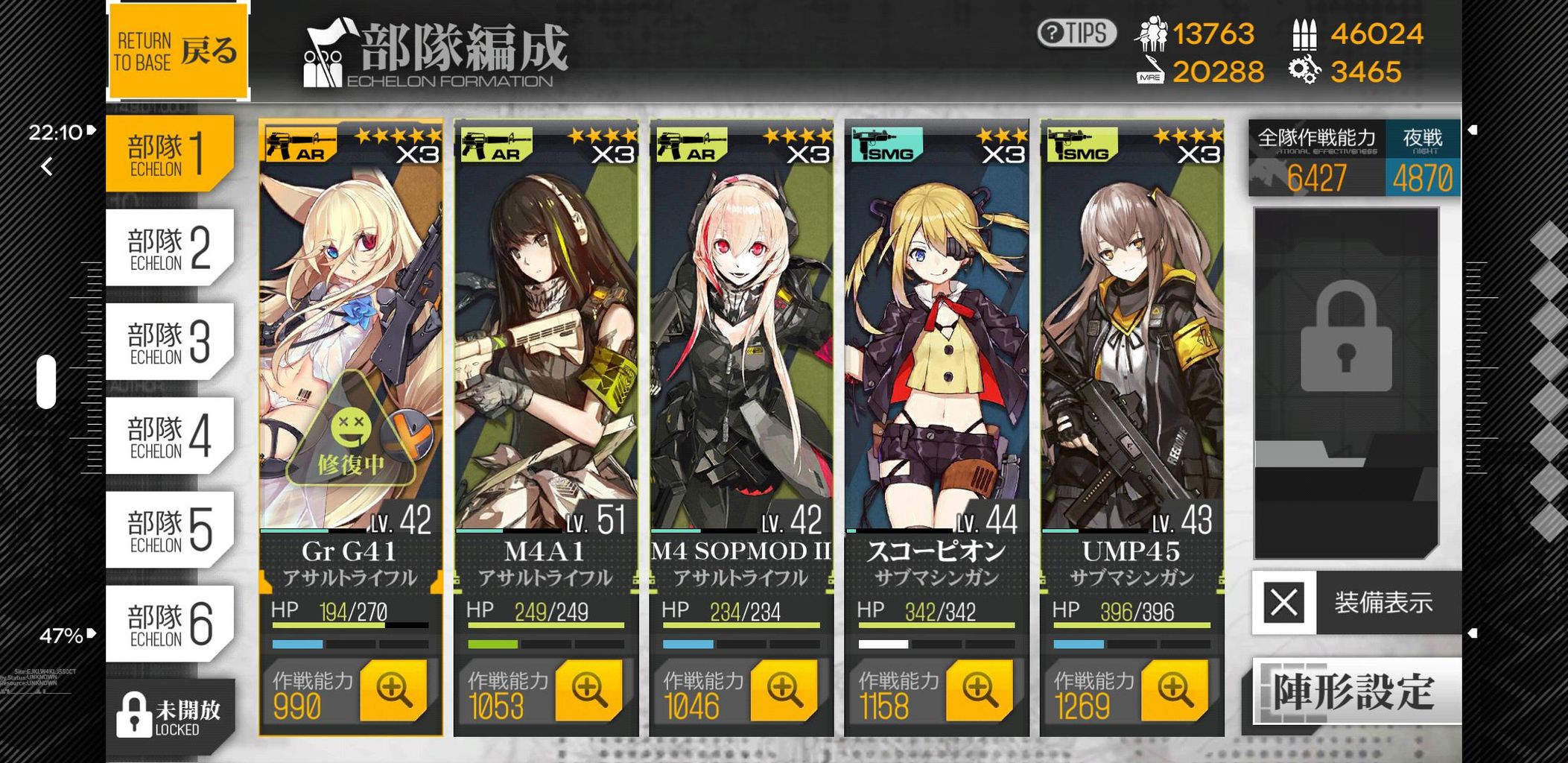Inspect Gr G41 combat power magnifier
The width and height of the screenshot is (1568, 763).
point(393,691)
